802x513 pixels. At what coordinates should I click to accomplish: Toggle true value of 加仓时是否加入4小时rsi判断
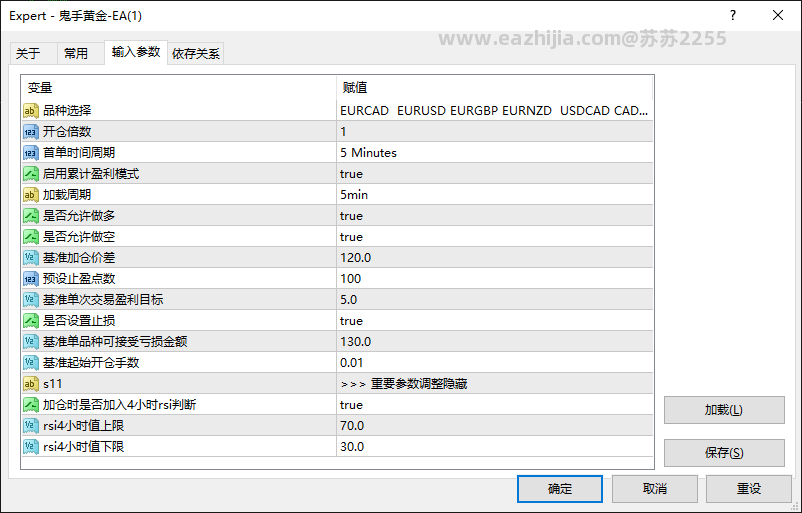pos(495,405)
